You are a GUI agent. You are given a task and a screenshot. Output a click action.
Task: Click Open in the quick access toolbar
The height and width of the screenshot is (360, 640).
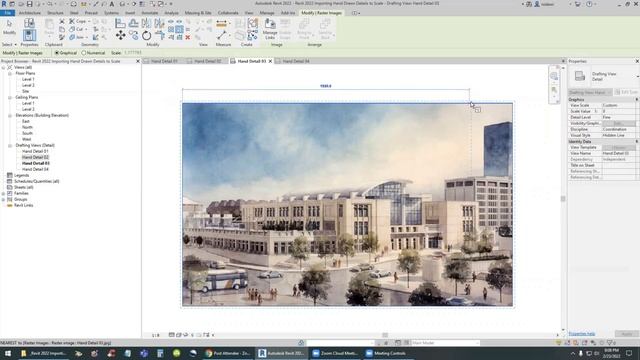(x=21, y=4)
